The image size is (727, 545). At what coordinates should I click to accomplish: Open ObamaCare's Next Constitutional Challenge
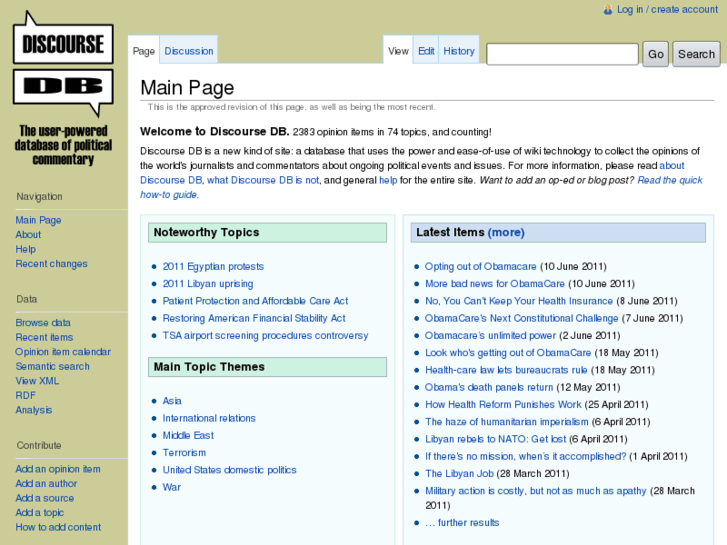[x=522, y=318]
